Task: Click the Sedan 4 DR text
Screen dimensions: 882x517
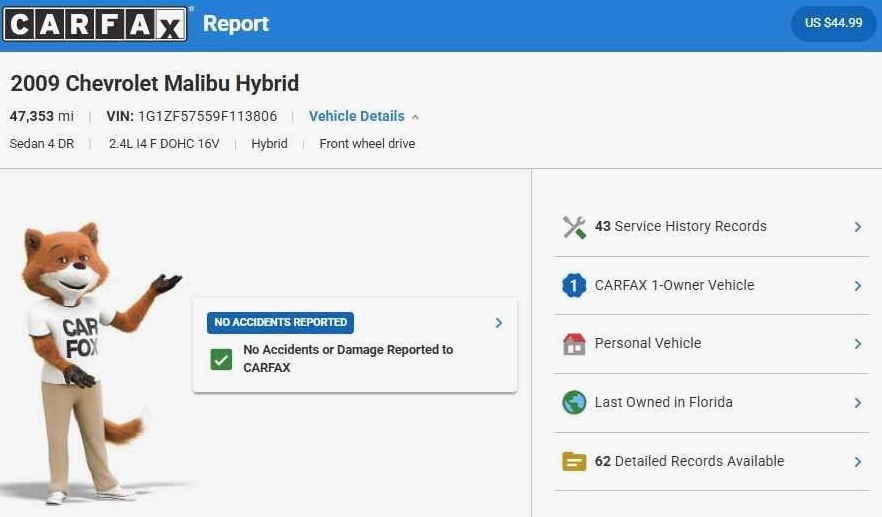Action: coord(42,143)
